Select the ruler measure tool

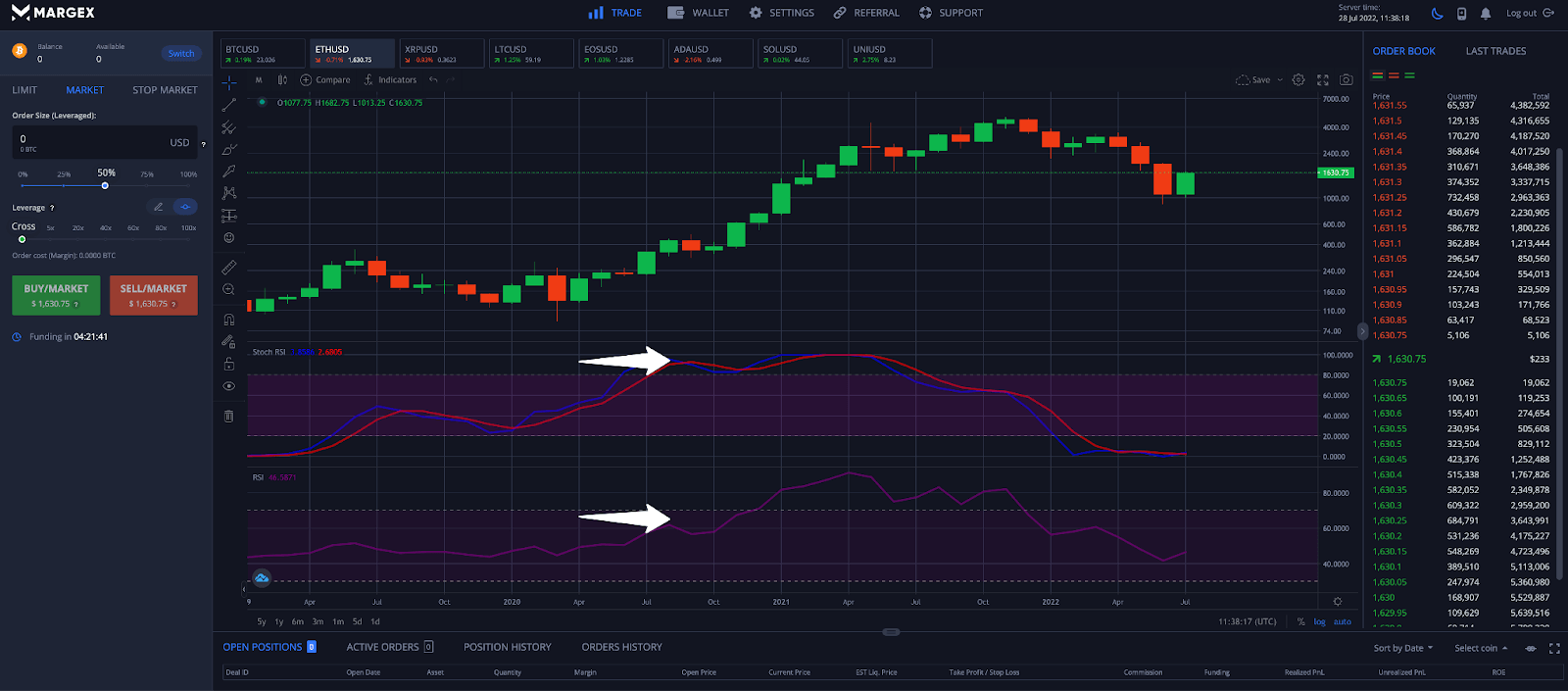229,267
